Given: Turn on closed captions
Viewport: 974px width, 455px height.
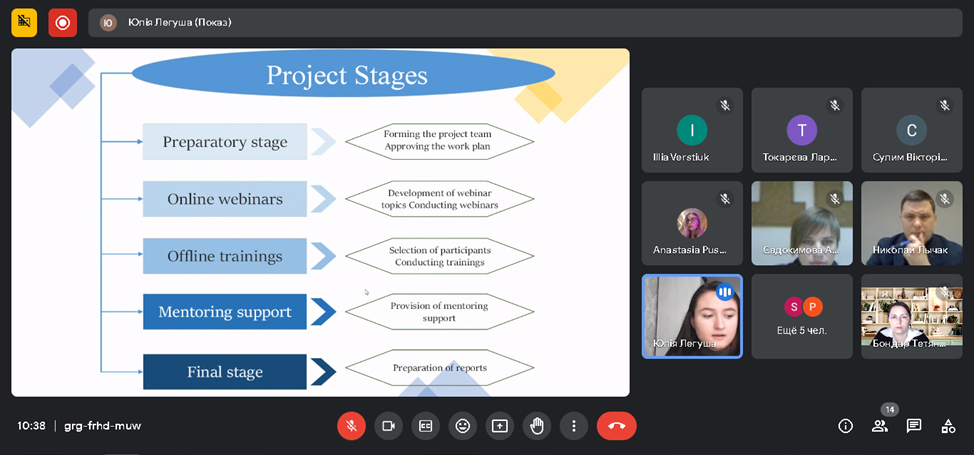Looking at the screenshot, I should pyautogui.click(x=425, y=426).
